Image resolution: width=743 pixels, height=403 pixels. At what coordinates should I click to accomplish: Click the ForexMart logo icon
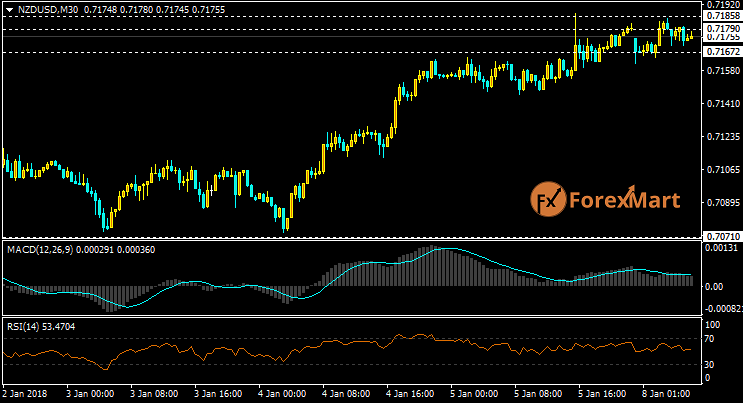click(547, 199)
